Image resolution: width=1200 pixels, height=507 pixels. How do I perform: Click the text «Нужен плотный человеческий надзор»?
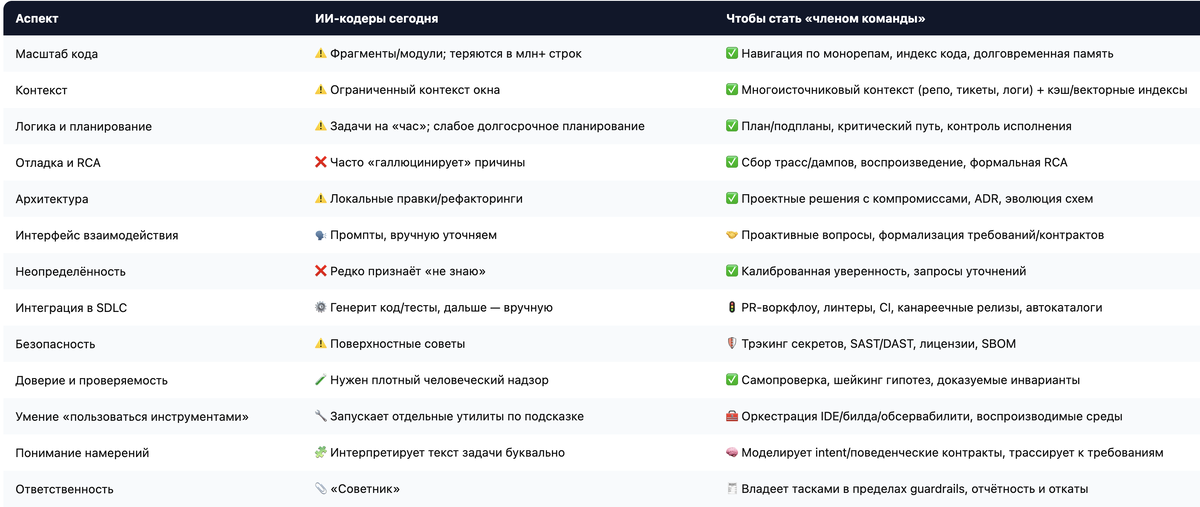point(439,380)
